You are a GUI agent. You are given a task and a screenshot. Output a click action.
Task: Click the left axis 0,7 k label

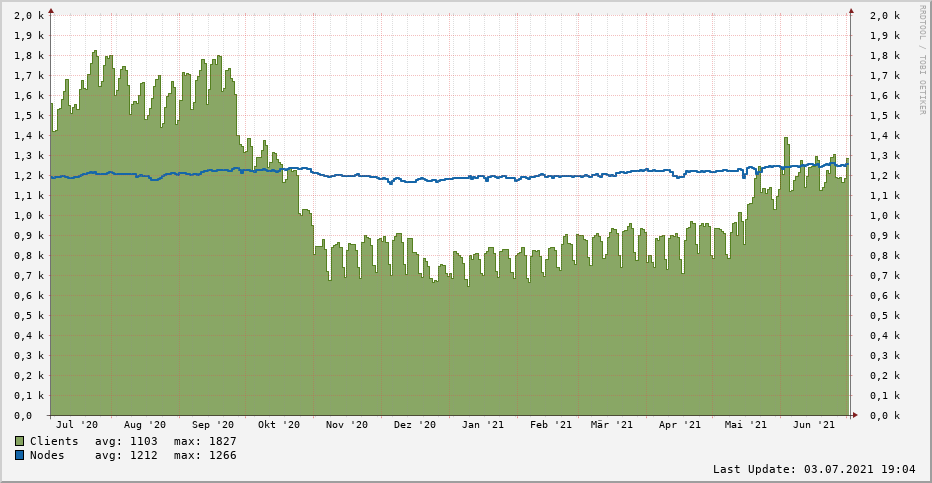[x=29, y=276]
